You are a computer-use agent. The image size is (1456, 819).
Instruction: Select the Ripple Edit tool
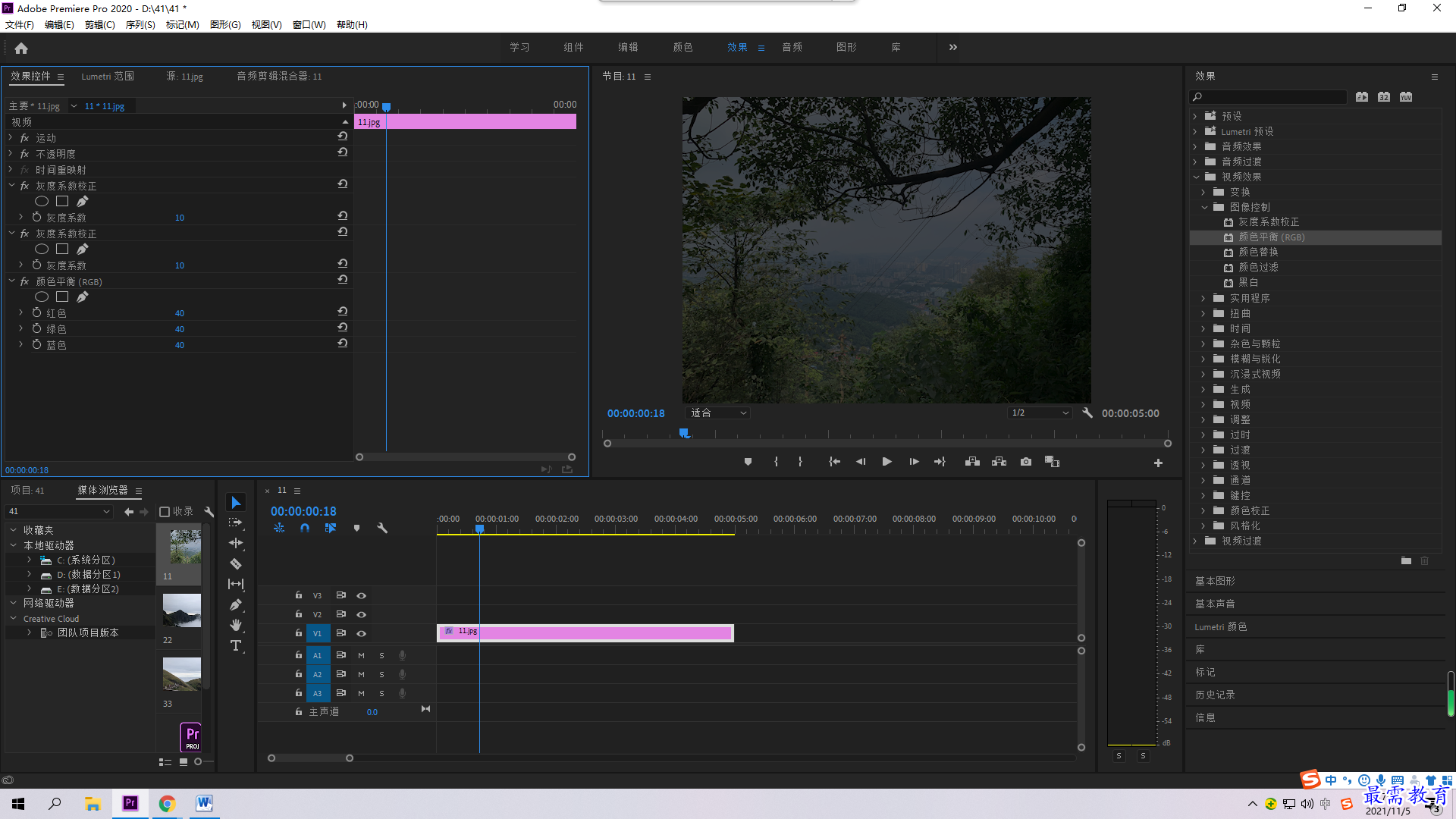(236, 543)
